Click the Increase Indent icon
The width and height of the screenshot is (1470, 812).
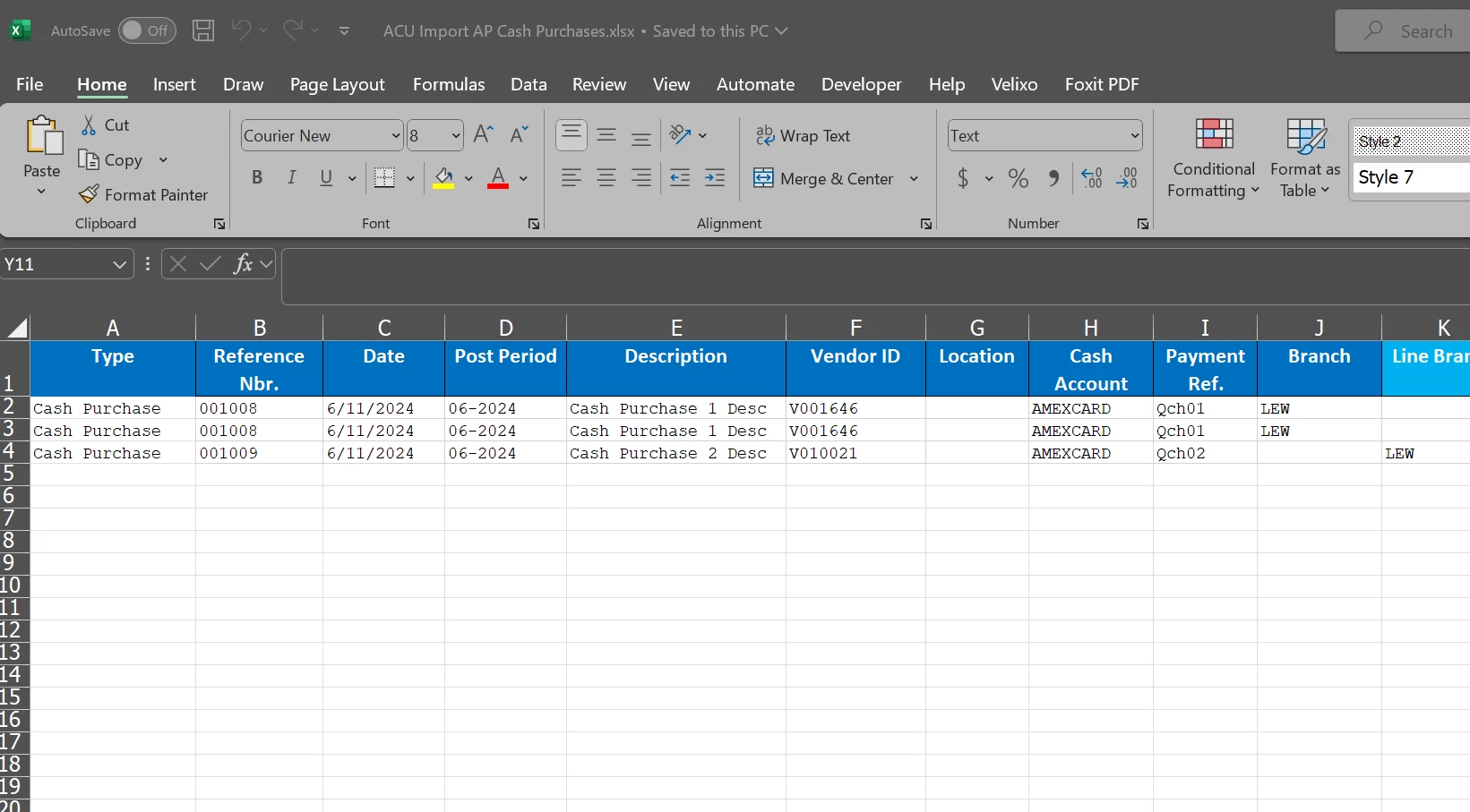715,178
